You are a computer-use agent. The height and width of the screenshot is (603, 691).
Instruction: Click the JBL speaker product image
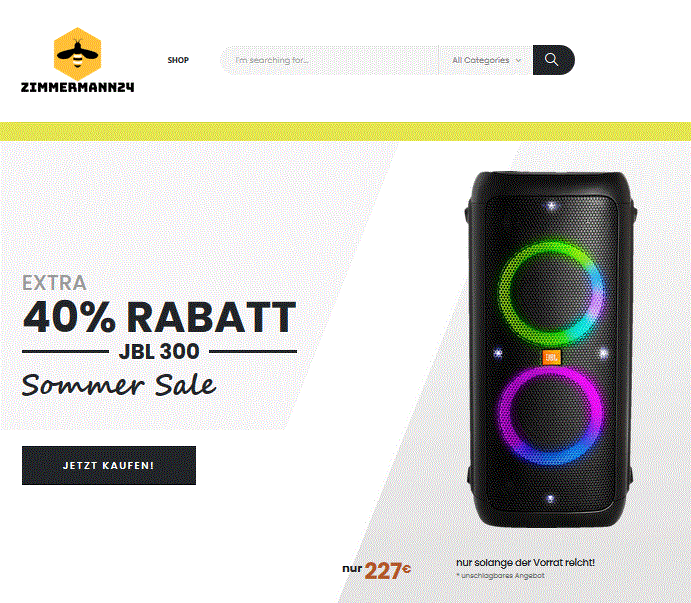tap(551, 349)
